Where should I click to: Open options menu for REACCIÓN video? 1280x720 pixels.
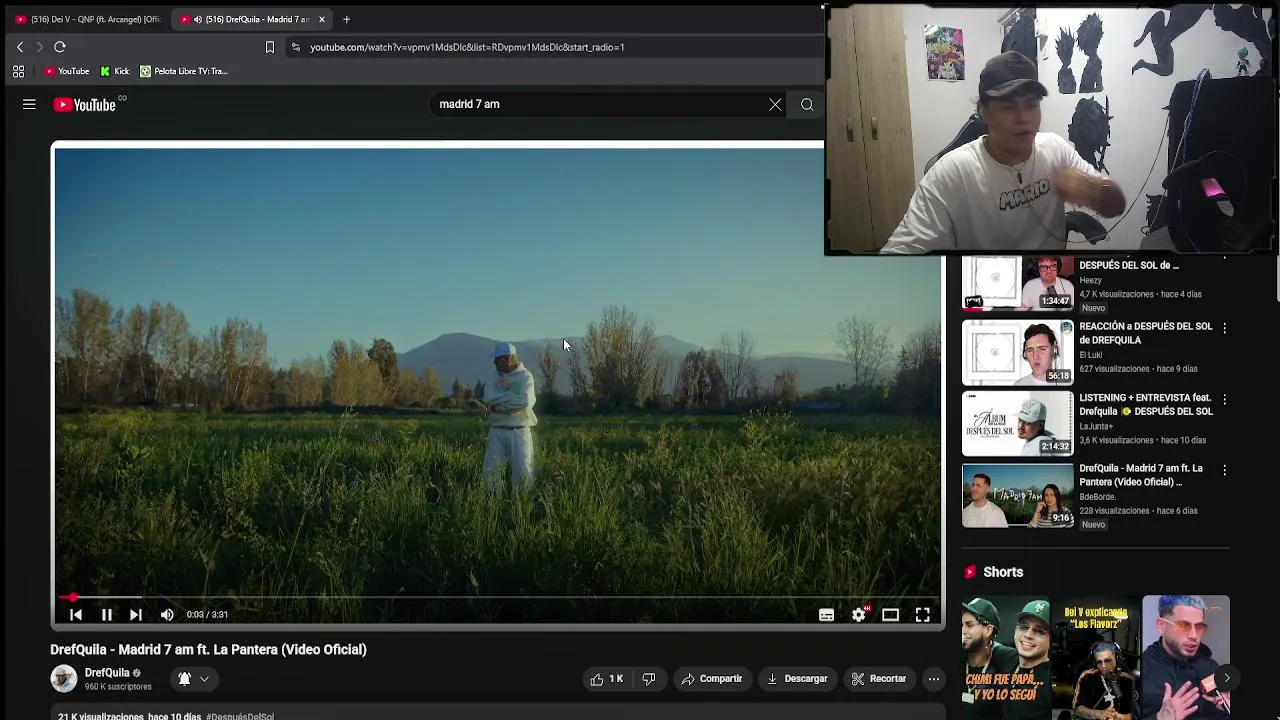click(1224, 328)
